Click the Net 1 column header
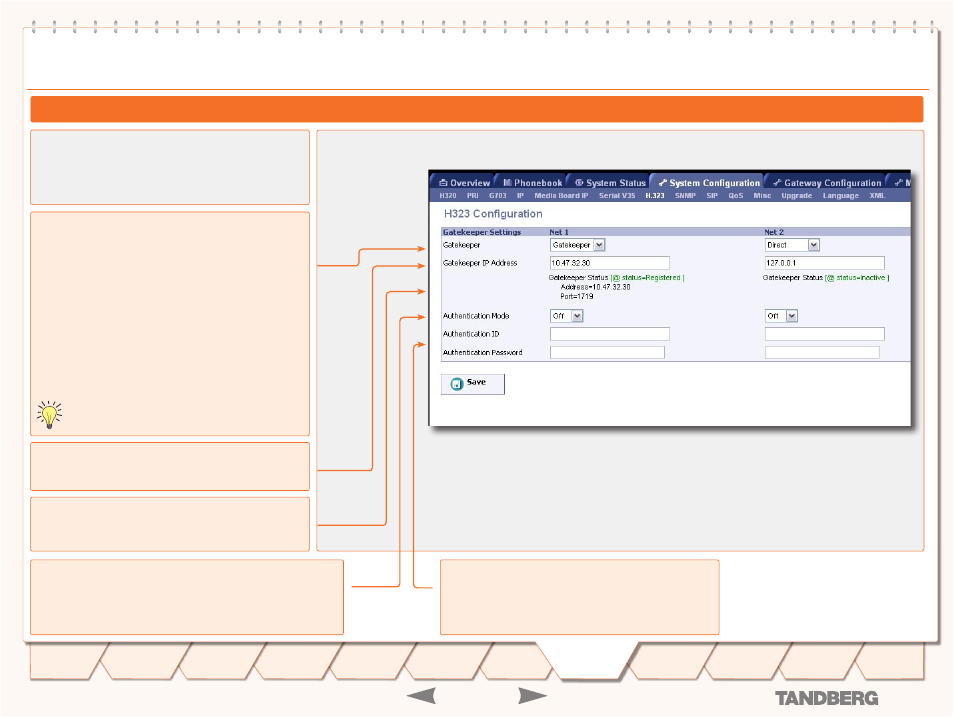 tap(559, 232)
